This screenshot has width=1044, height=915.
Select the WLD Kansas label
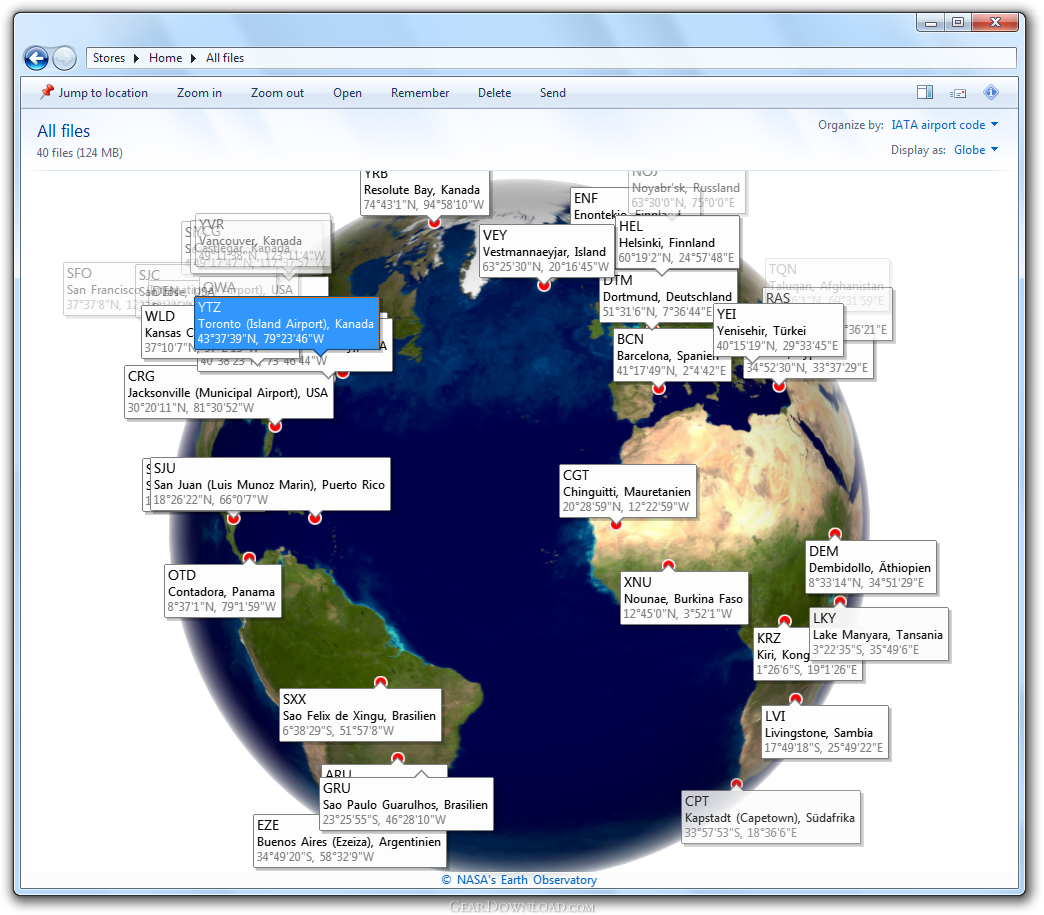[x=167, y=331]
